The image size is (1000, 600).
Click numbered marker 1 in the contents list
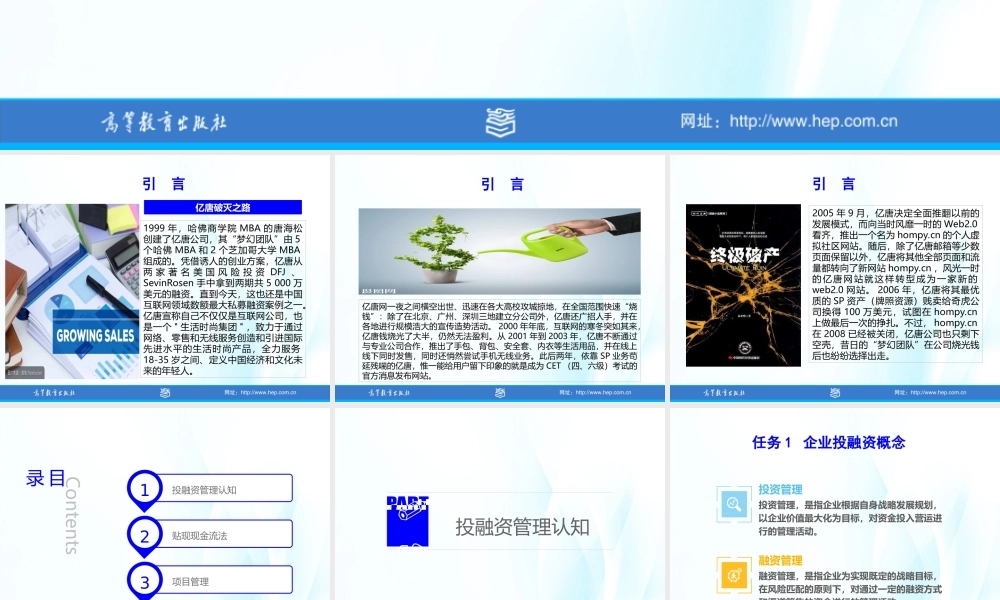coord(144,489)
